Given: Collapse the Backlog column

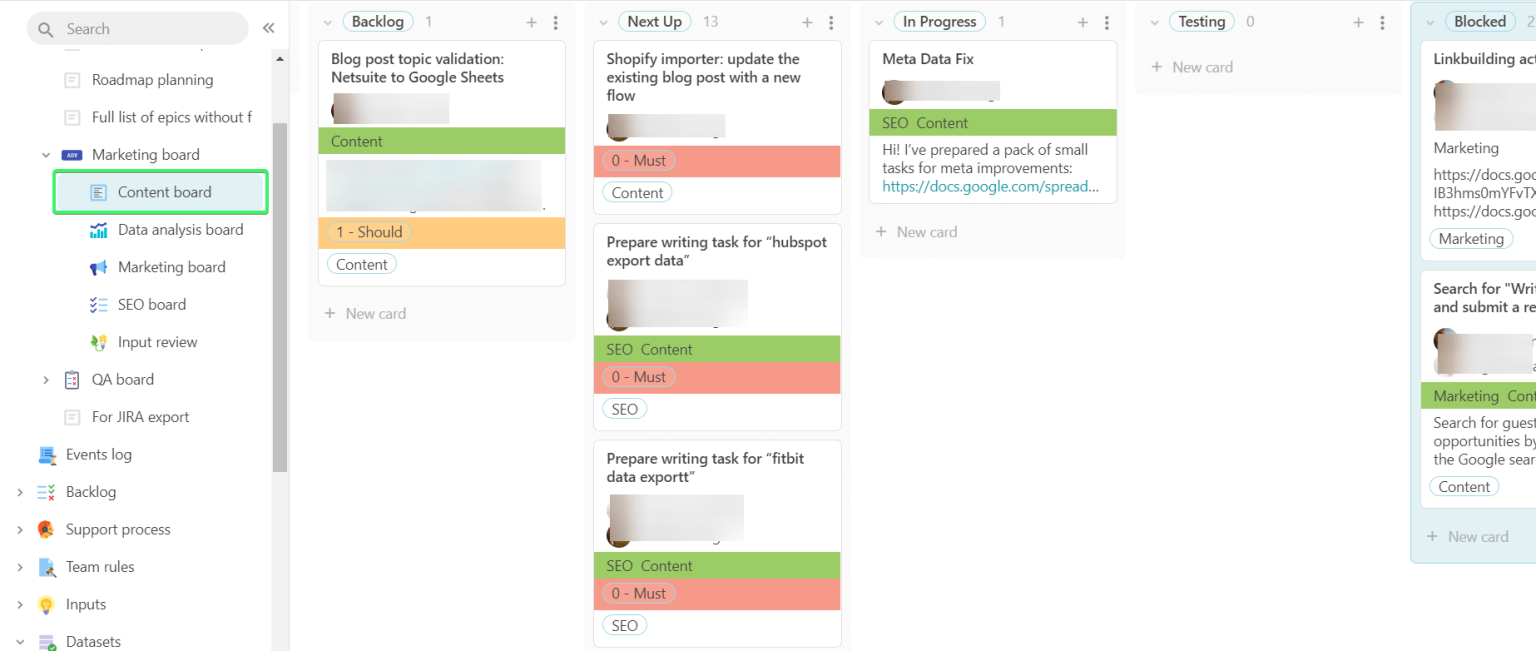Looking at the screenshot, I should tap(326, 21).
